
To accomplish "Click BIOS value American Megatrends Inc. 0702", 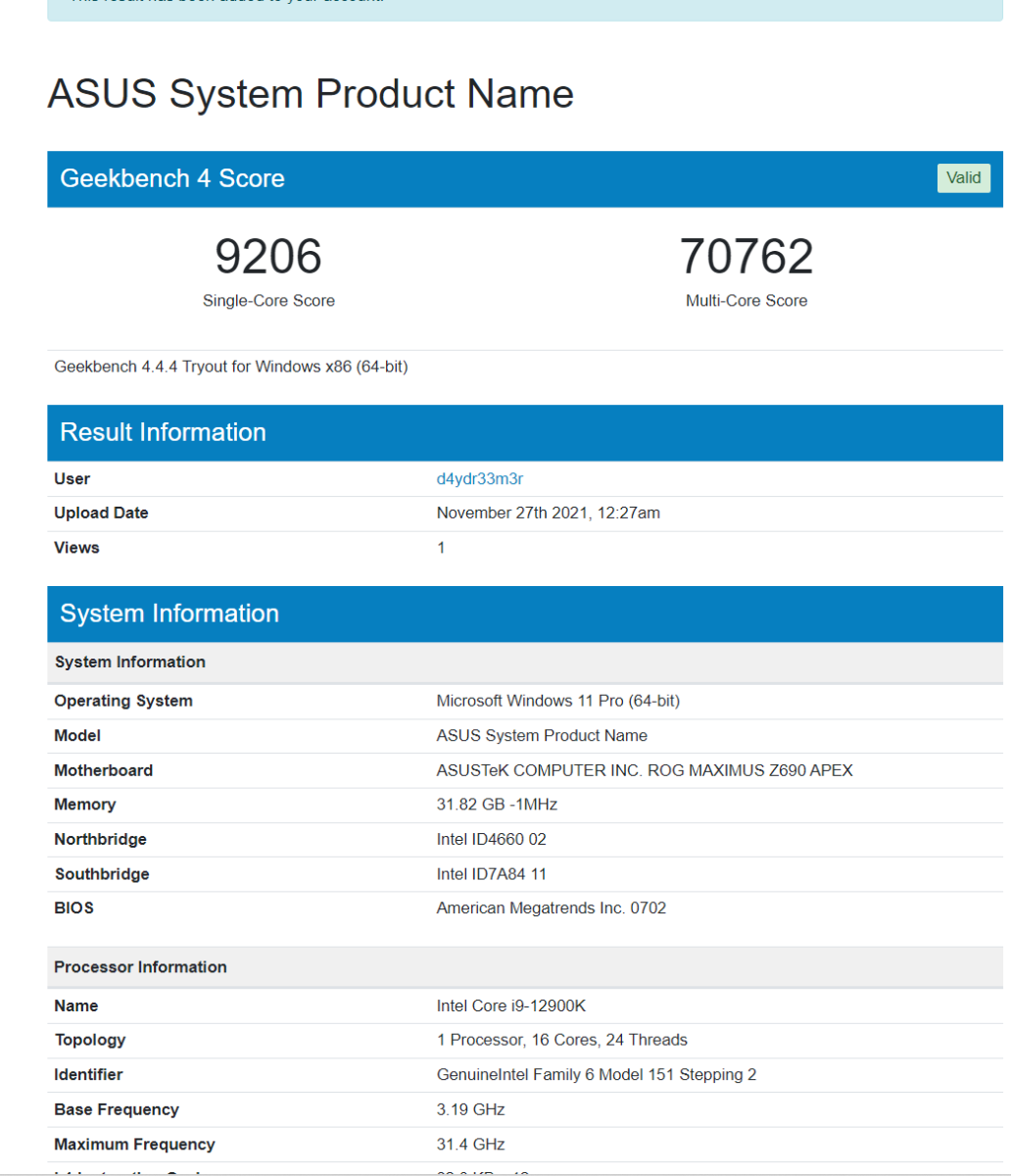I will click(x=552, y=908).
